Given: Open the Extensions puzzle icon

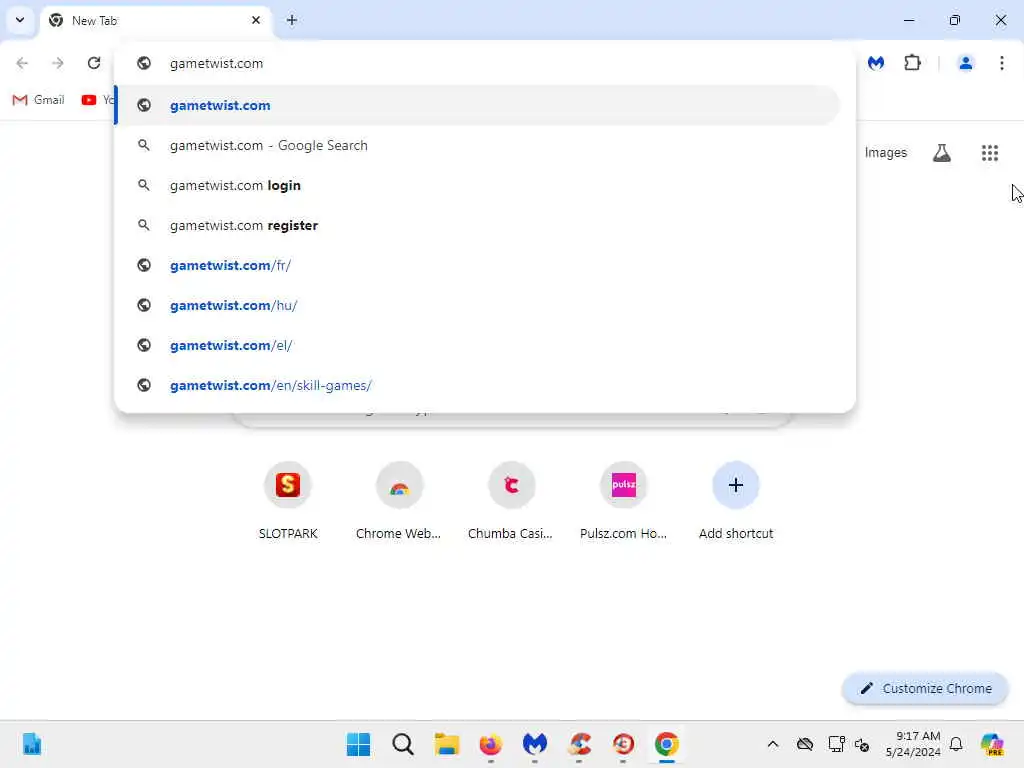Looking at the screenshot, I should point(912,63).
